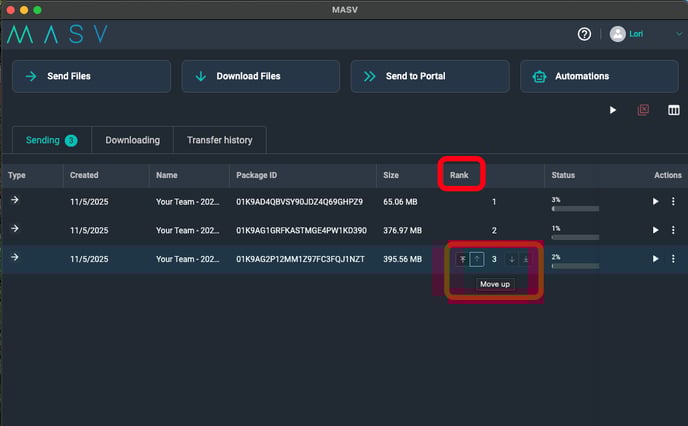Click the Move up arrow for rank 3

(x=477, y=259)
